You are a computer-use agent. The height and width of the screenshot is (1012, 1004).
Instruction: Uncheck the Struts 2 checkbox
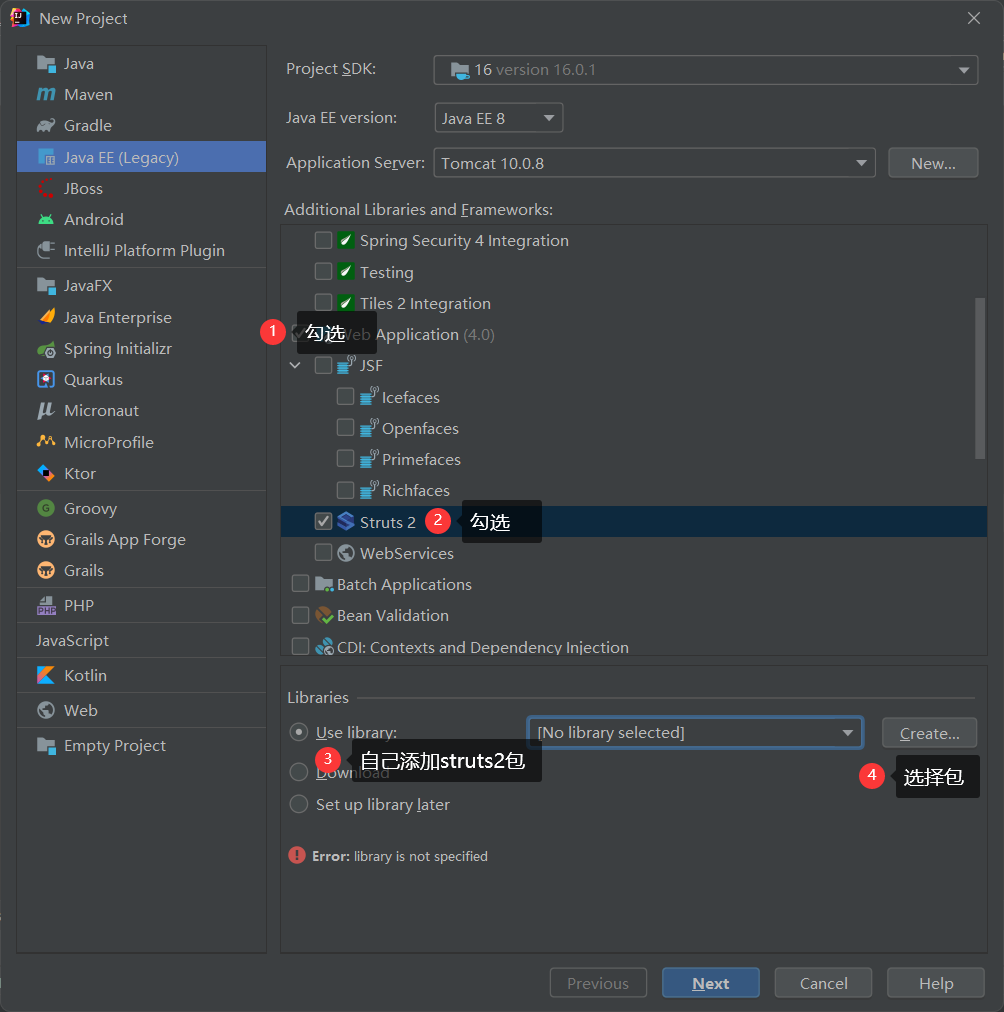point(323,521)
